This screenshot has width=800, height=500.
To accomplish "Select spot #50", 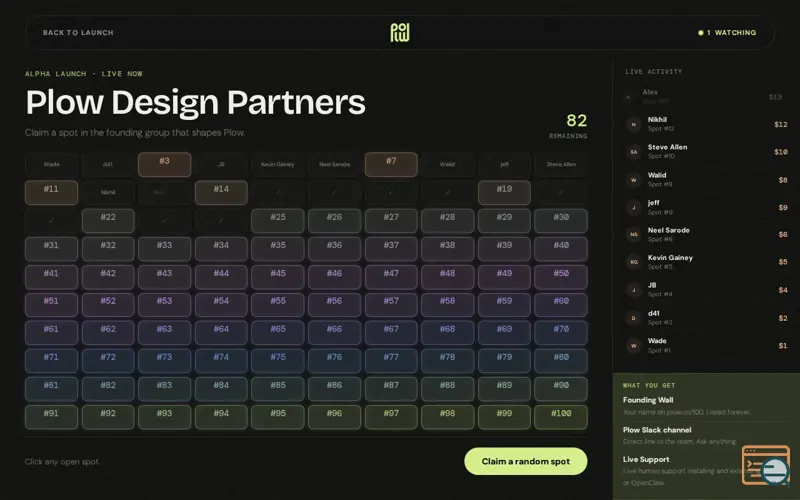I will coord(561,277).
